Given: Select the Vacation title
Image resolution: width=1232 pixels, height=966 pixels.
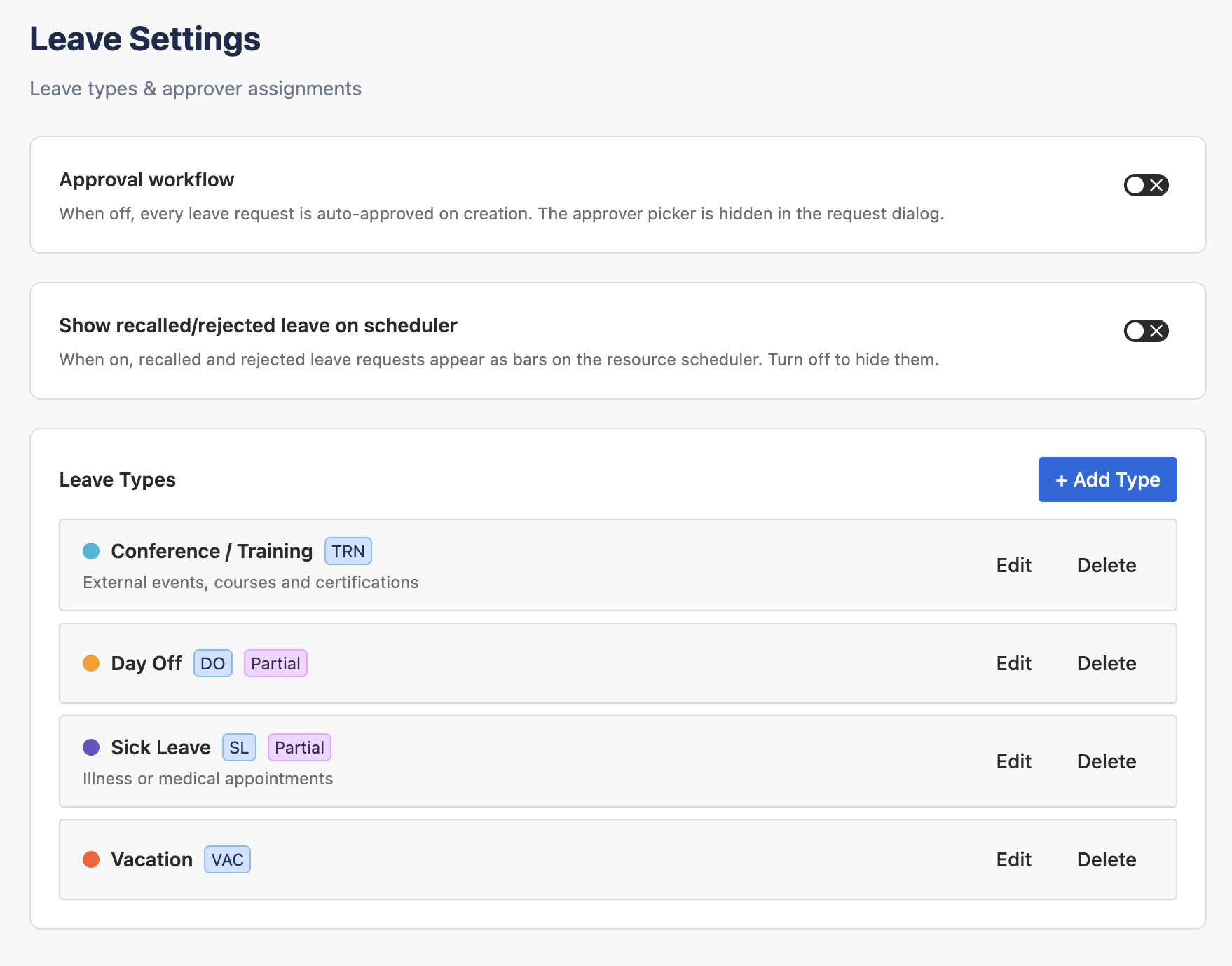Looking at the screenshot, I should pyautogui.click(x=151, y=859).
